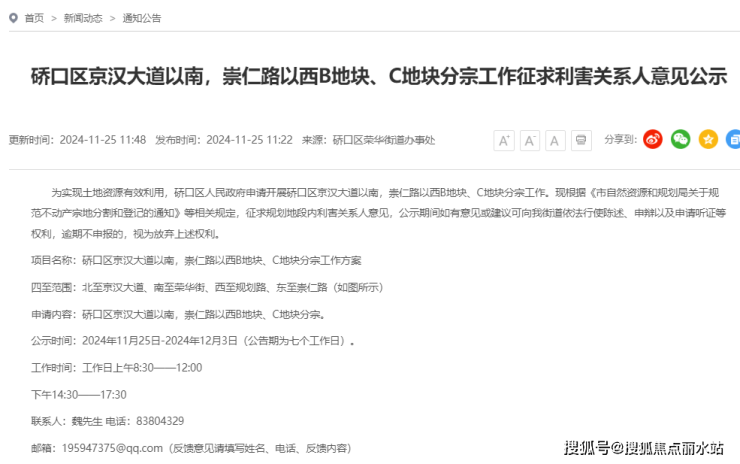This screenshot has height=464, width=740.
Task: Click 联系人：魏先生 text
Action: pyautogui.click(x=67, y=421)
